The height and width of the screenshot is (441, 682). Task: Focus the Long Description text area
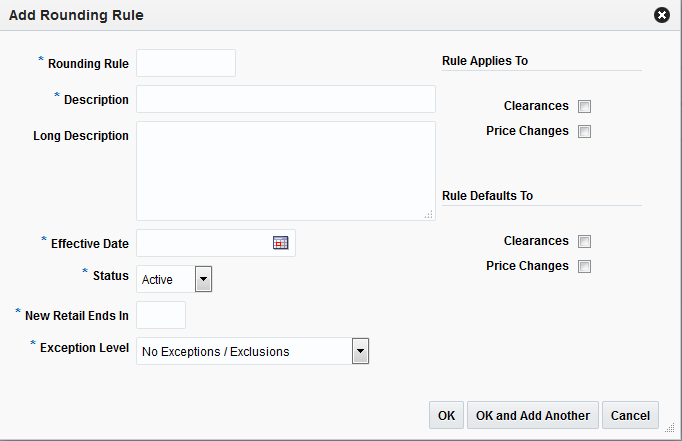[x=285, y=170]
